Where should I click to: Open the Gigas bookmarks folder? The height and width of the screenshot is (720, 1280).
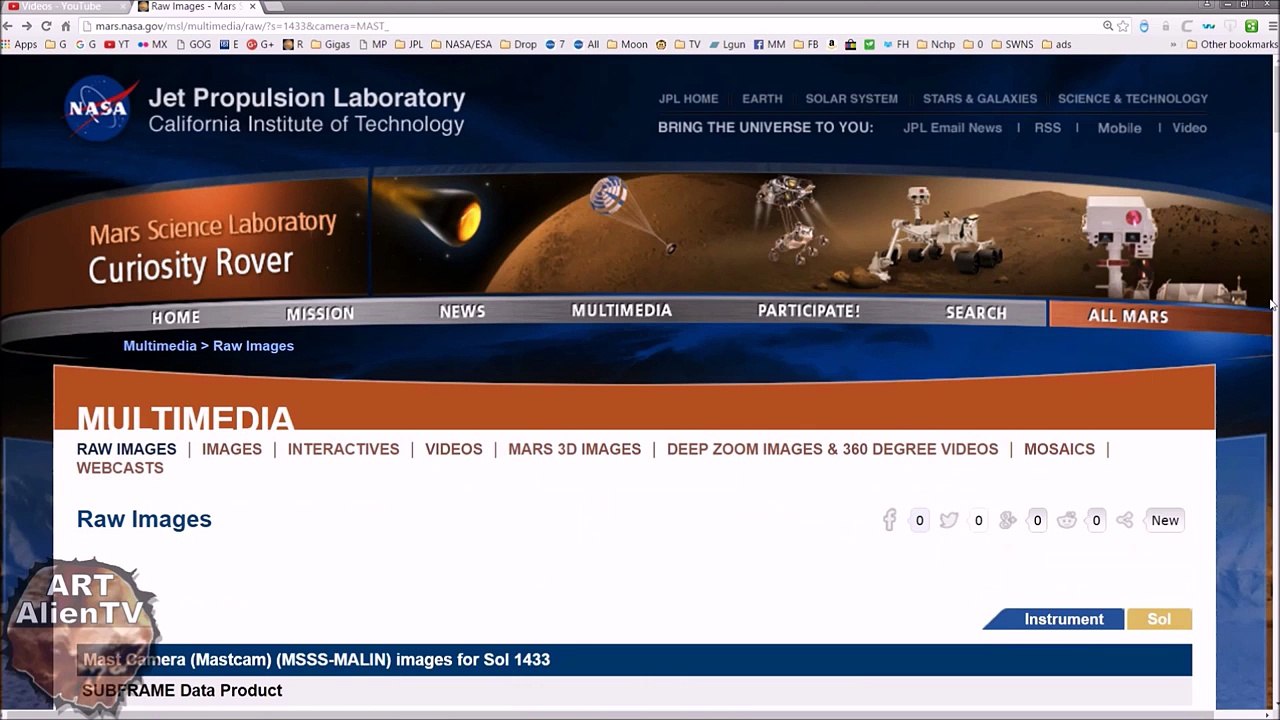click(330, 44)
